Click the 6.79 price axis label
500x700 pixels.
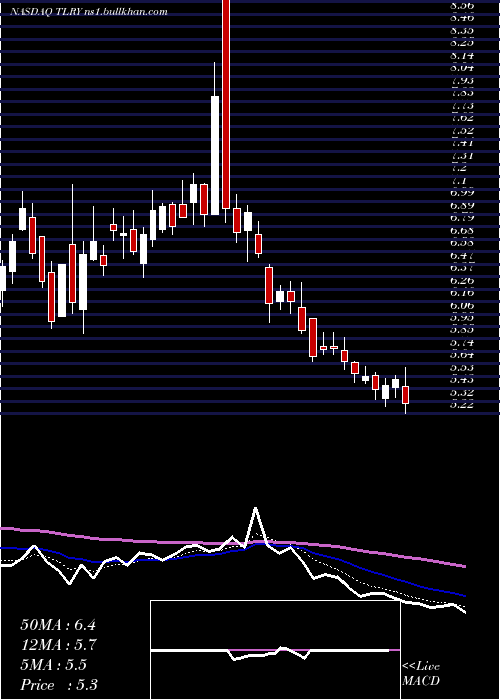(x=463, y=218)
